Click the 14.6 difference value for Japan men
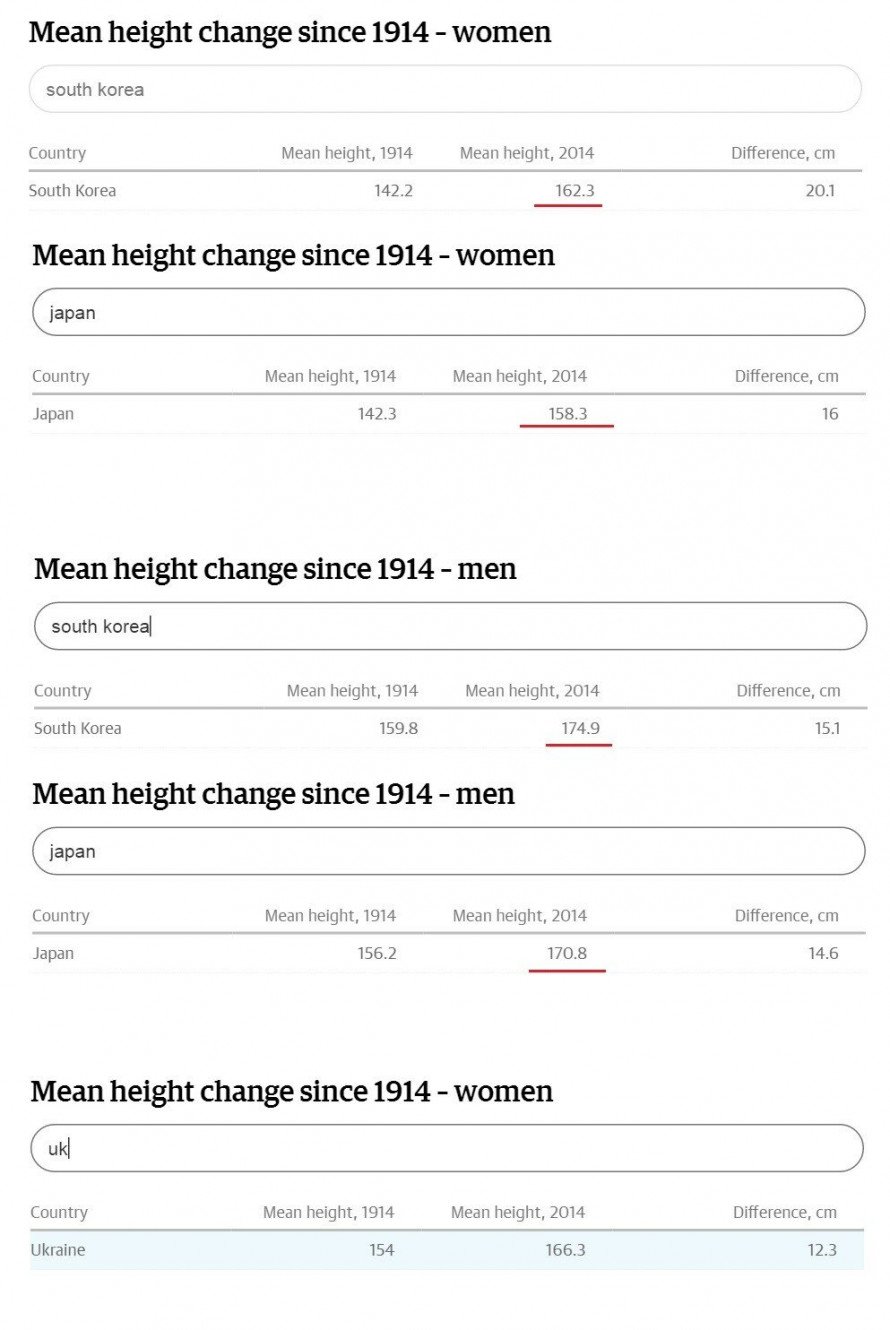The height and width of the screenshot is (1330, 890). tap(823, 953)
